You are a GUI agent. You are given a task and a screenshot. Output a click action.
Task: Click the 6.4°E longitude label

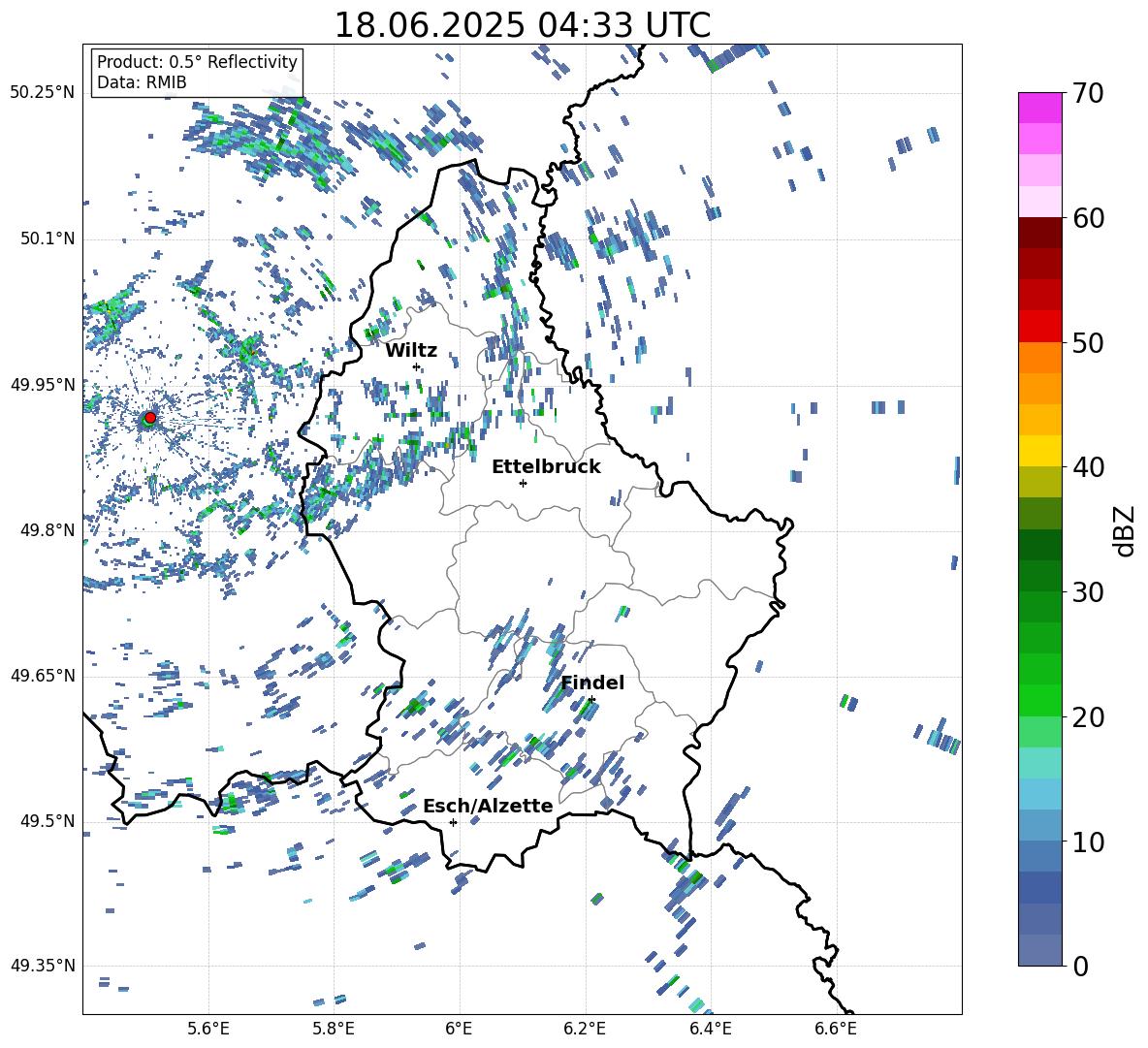coord(710,1030)
